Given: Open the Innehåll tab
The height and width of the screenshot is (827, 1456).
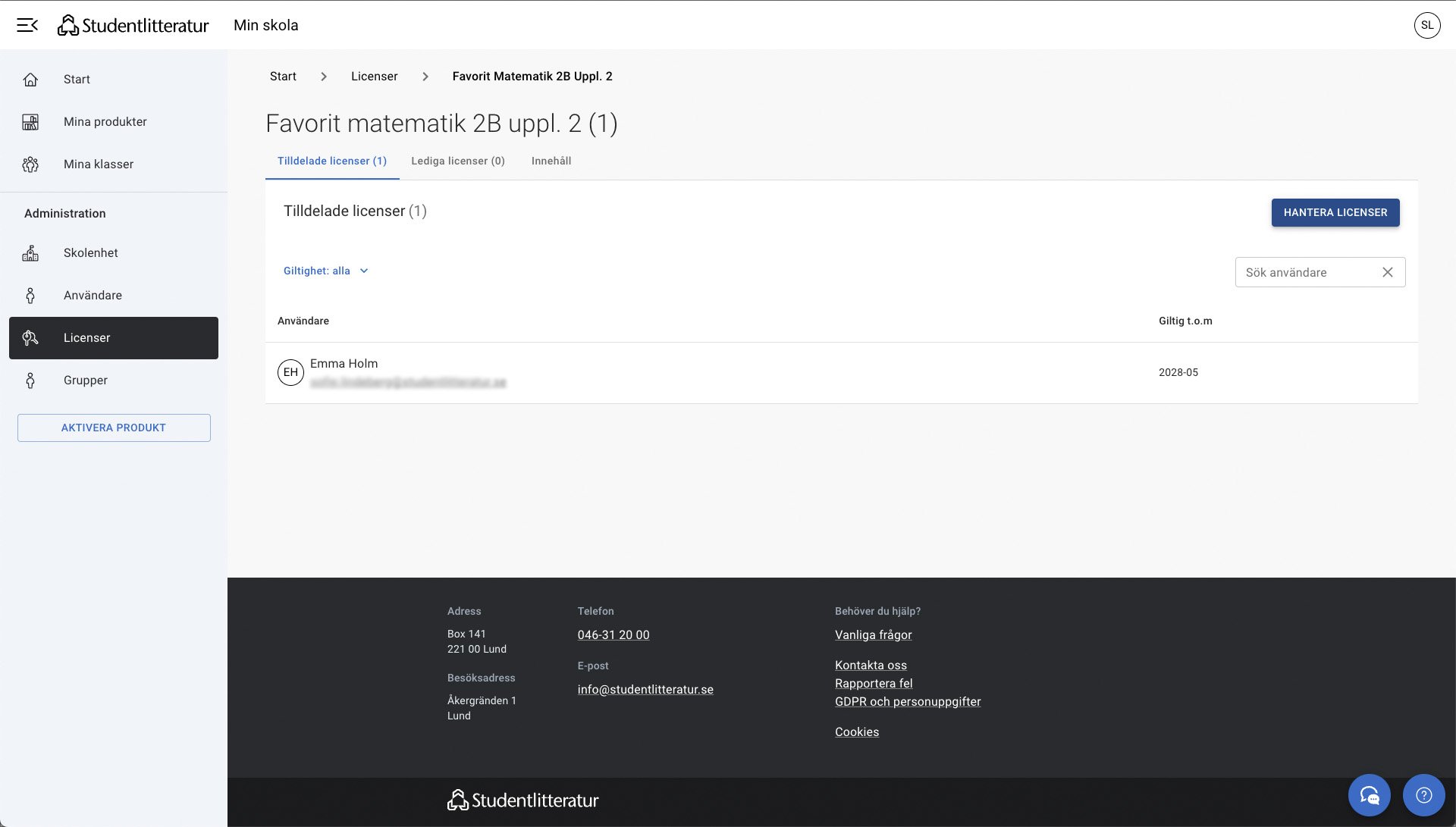Looking at the screenshot, I should (551, 161).
